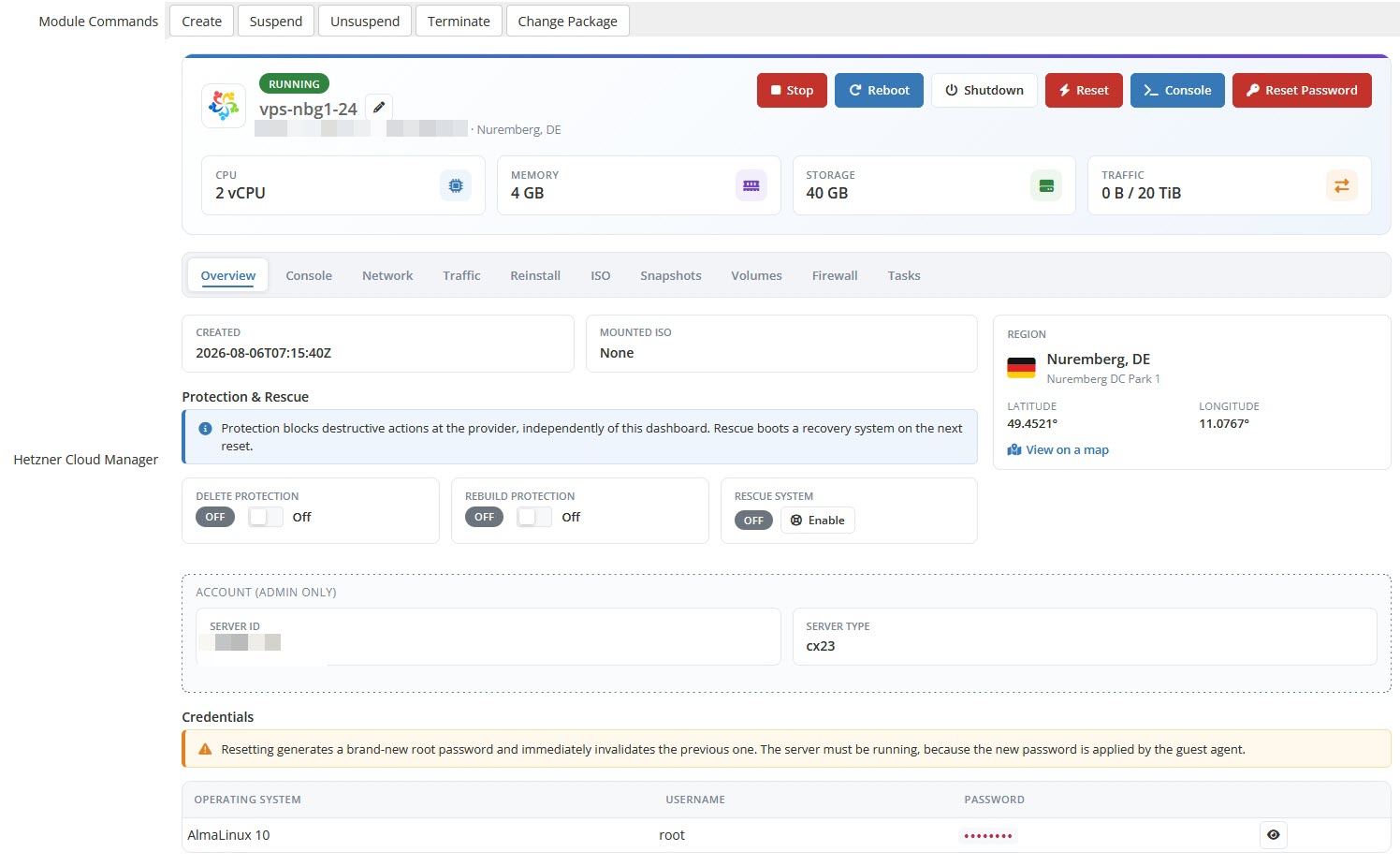This screenshot has width=1400, height=866.
Task: Enable the rescue system
Action: pos(818,521)
